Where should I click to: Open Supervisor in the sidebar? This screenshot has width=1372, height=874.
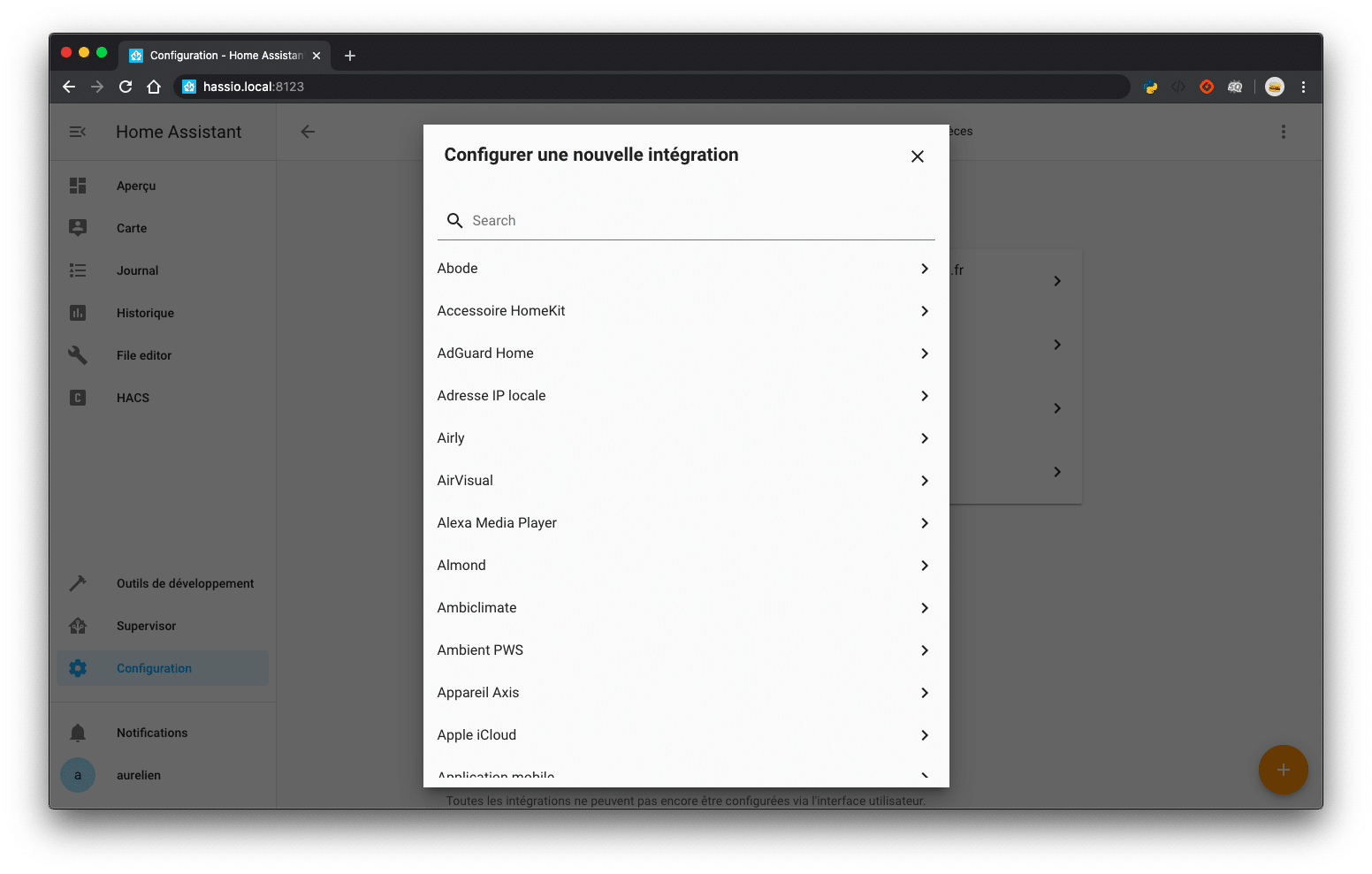coord(163,626)
